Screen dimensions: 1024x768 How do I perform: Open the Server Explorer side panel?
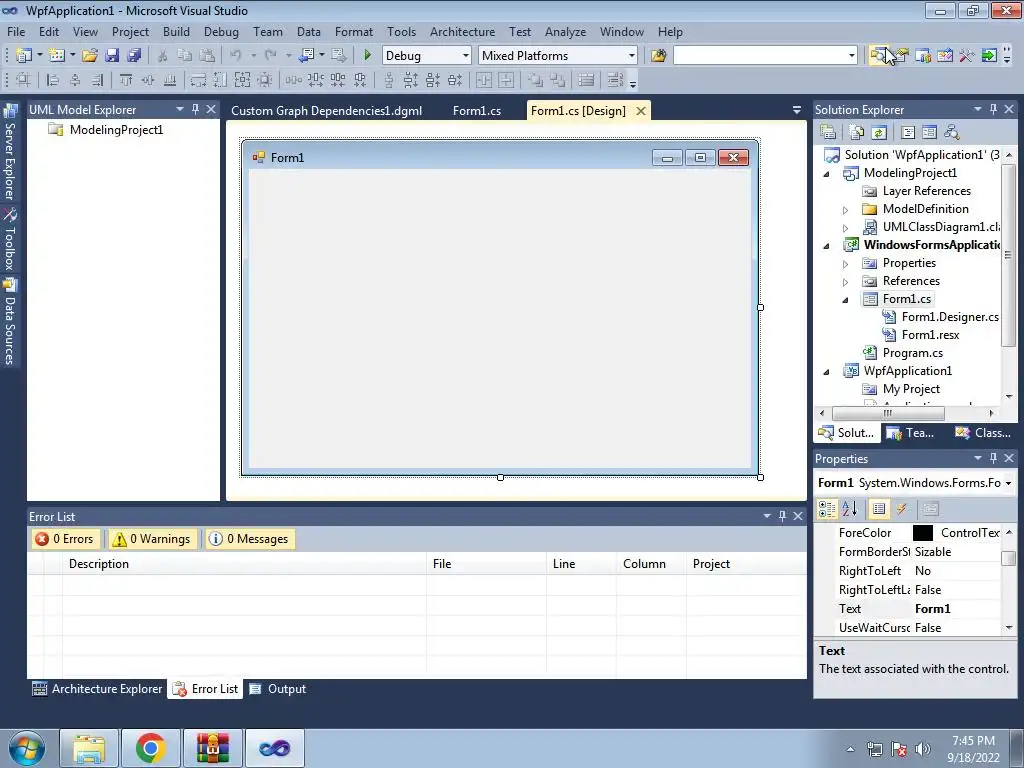click(10, 152)
